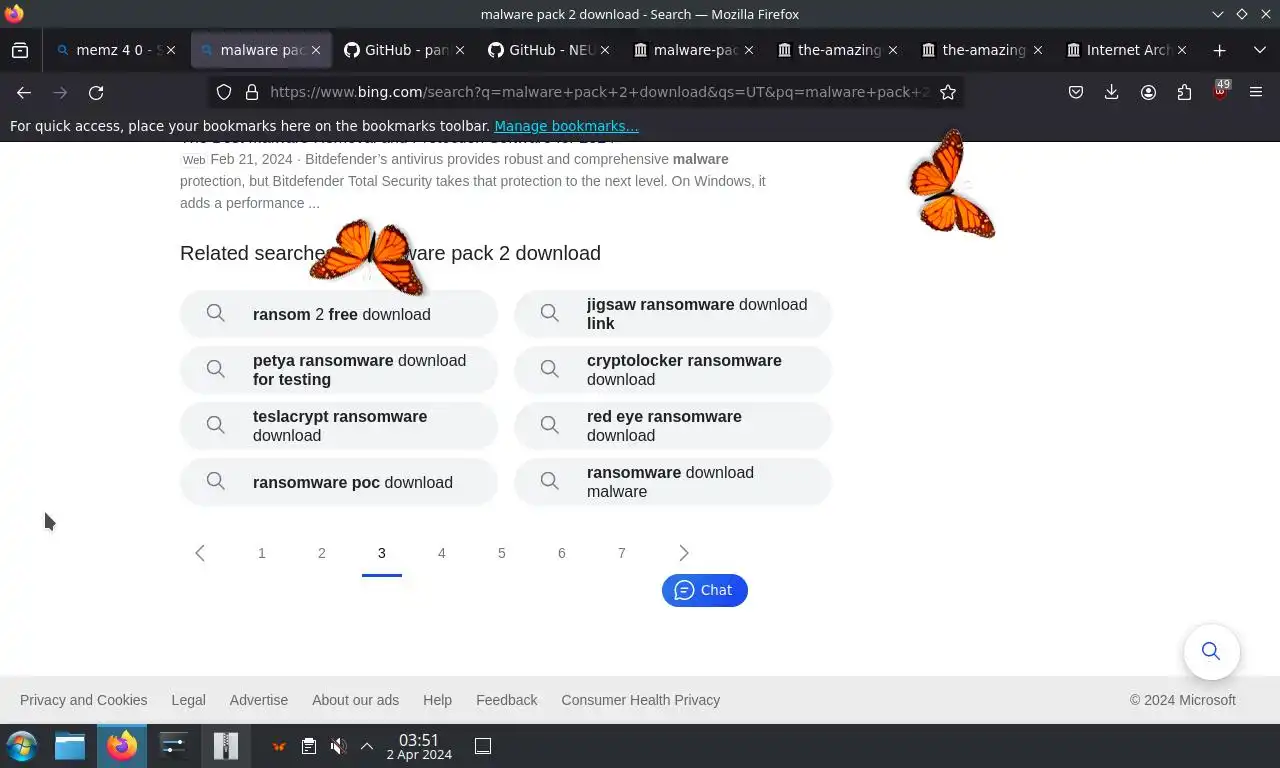Click floating blue search circle button
Viewport: 1280px width, 768px height.
point(1212,652)
